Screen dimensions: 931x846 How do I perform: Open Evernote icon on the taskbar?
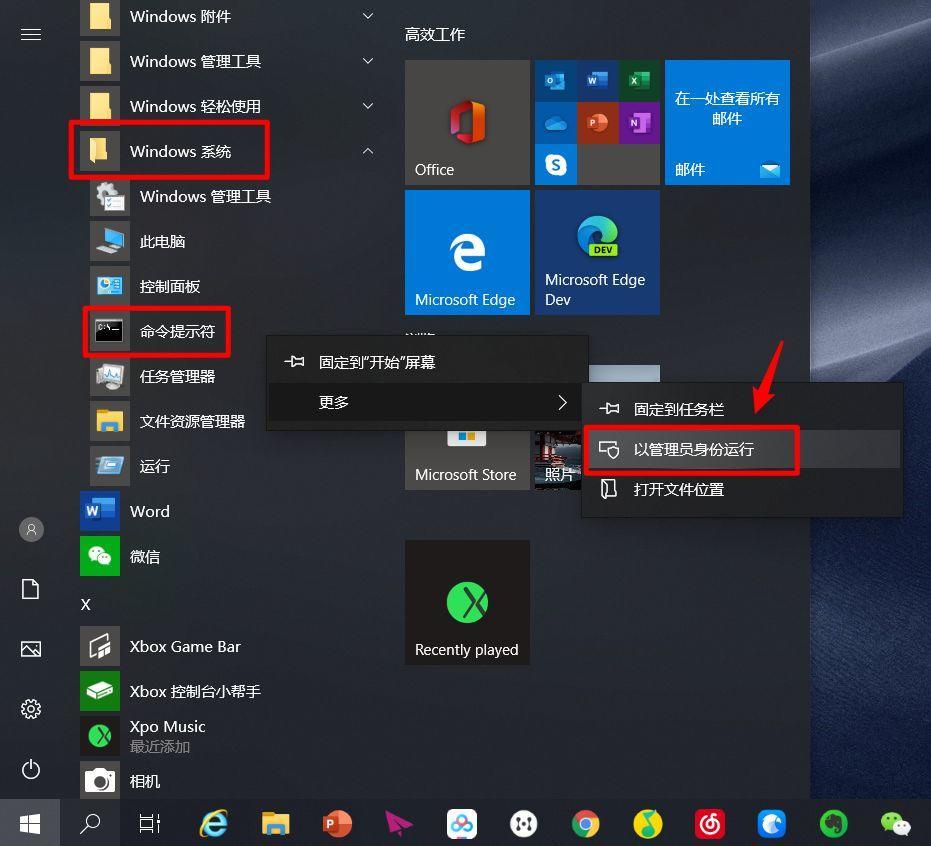[x=834, y=823]
